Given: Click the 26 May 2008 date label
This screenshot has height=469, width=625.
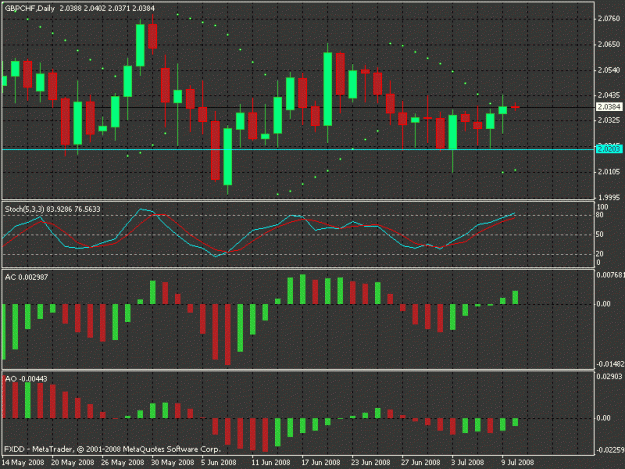Looking at the screenshot, I should [123, 463].
